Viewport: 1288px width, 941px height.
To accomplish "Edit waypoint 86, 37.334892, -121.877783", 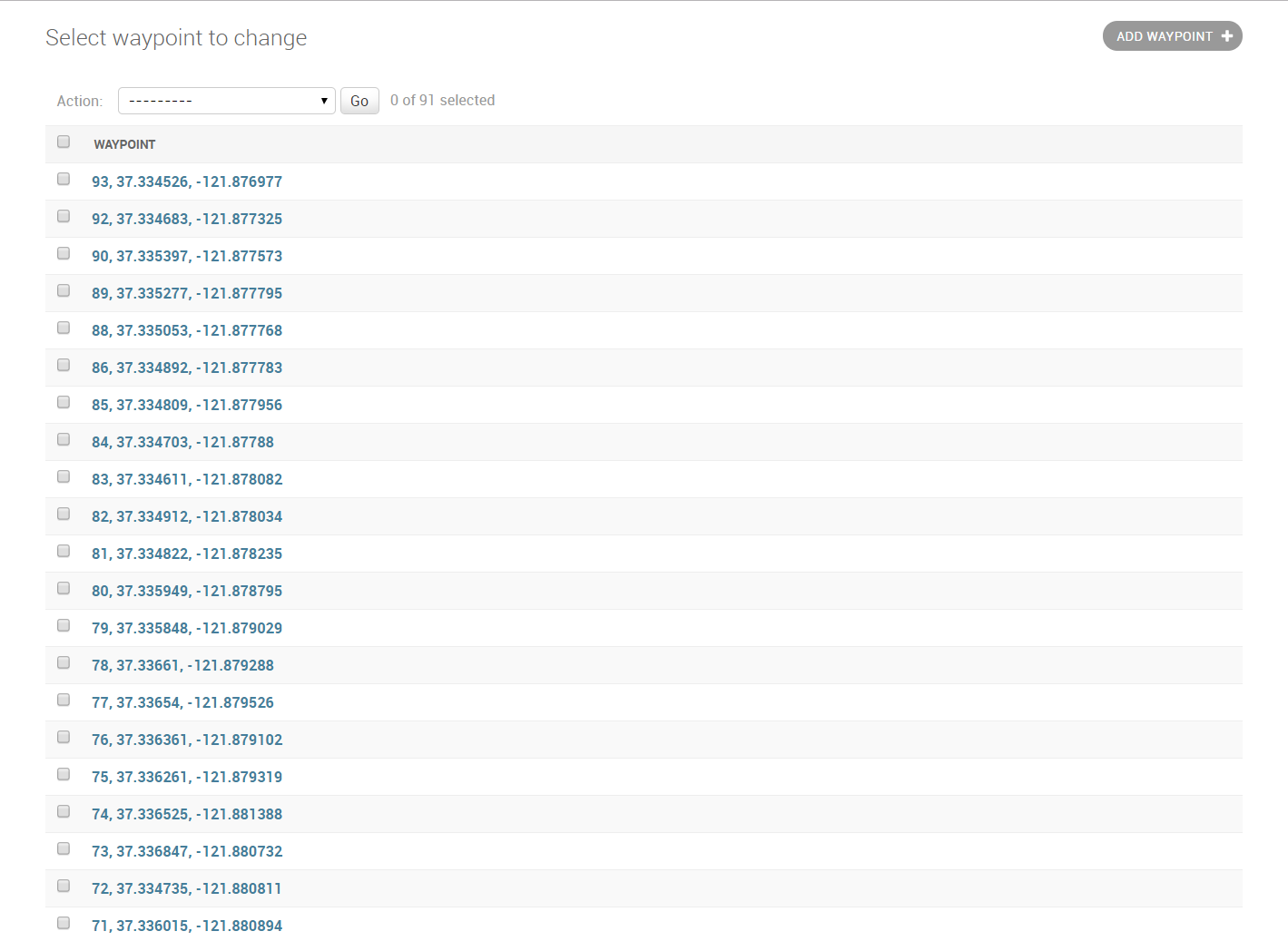I will click(187, 368).
